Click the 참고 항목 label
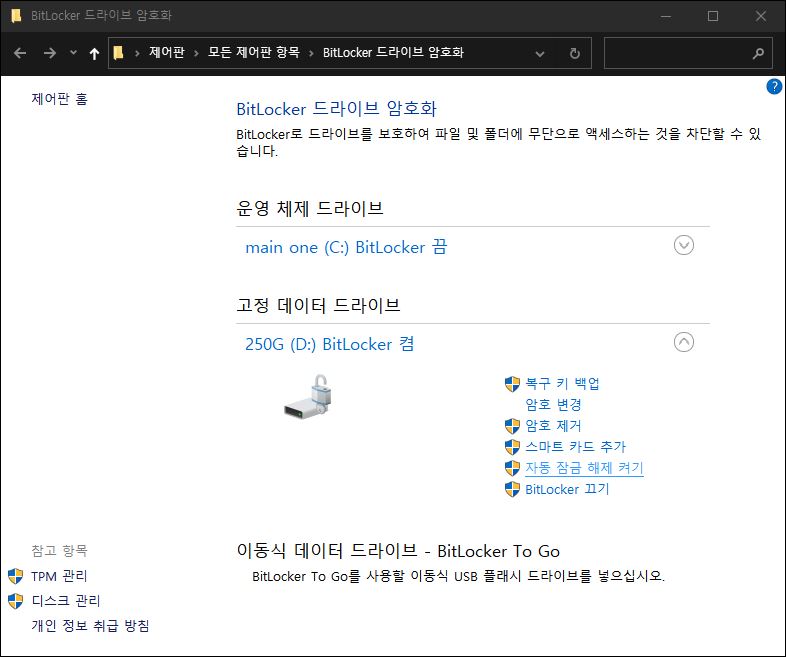786x657 pixels. (x=60, y=551)
